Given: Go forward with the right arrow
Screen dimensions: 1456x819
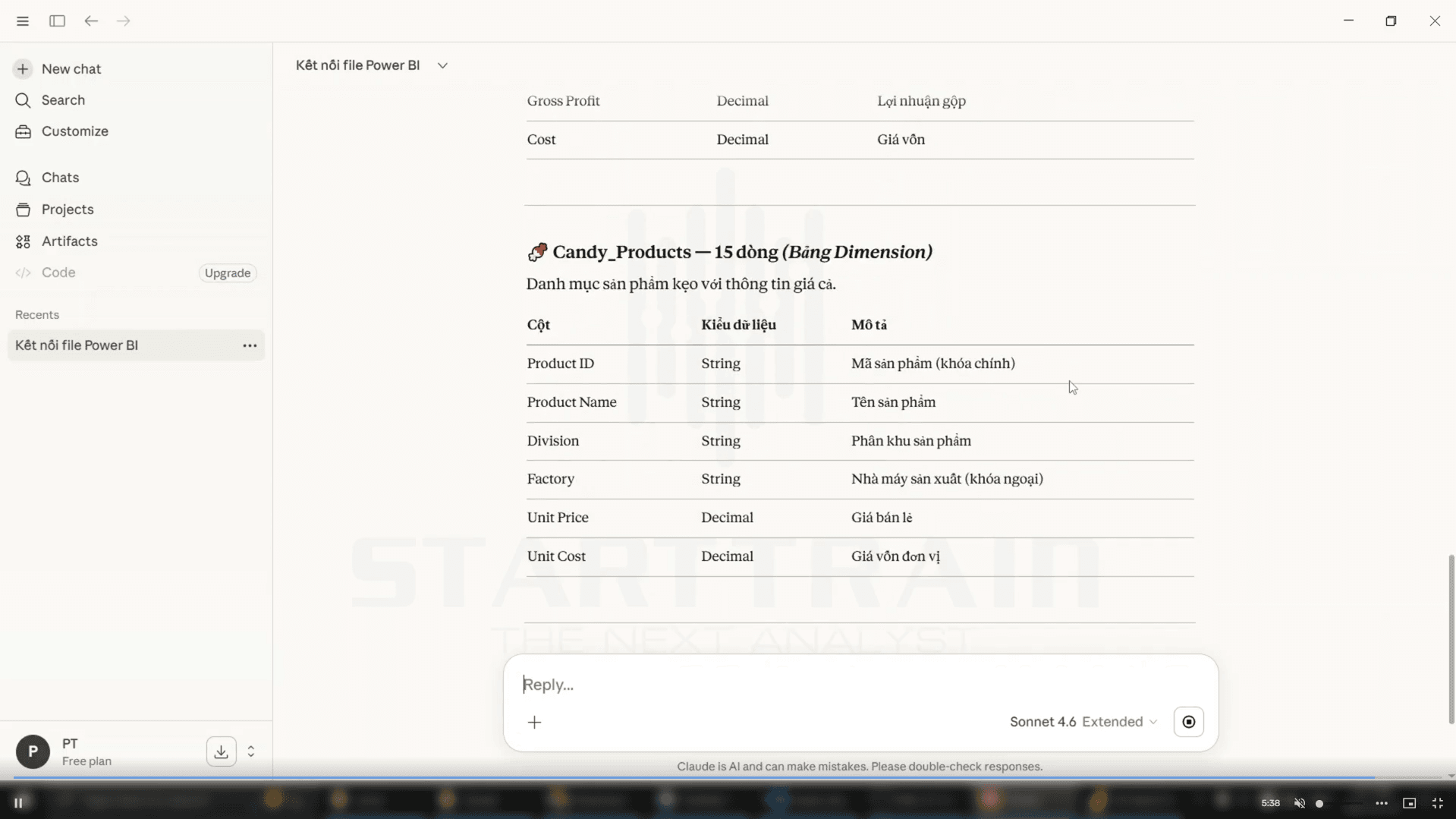Looking at the screenshot, I should [124, 21].
